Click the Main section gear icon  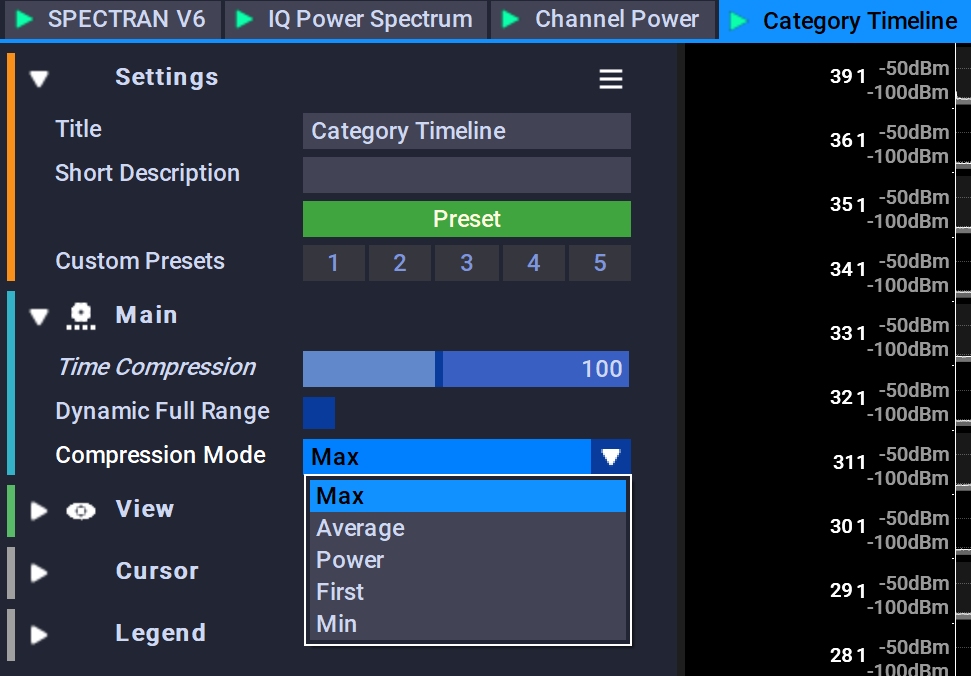coord(81,316)
